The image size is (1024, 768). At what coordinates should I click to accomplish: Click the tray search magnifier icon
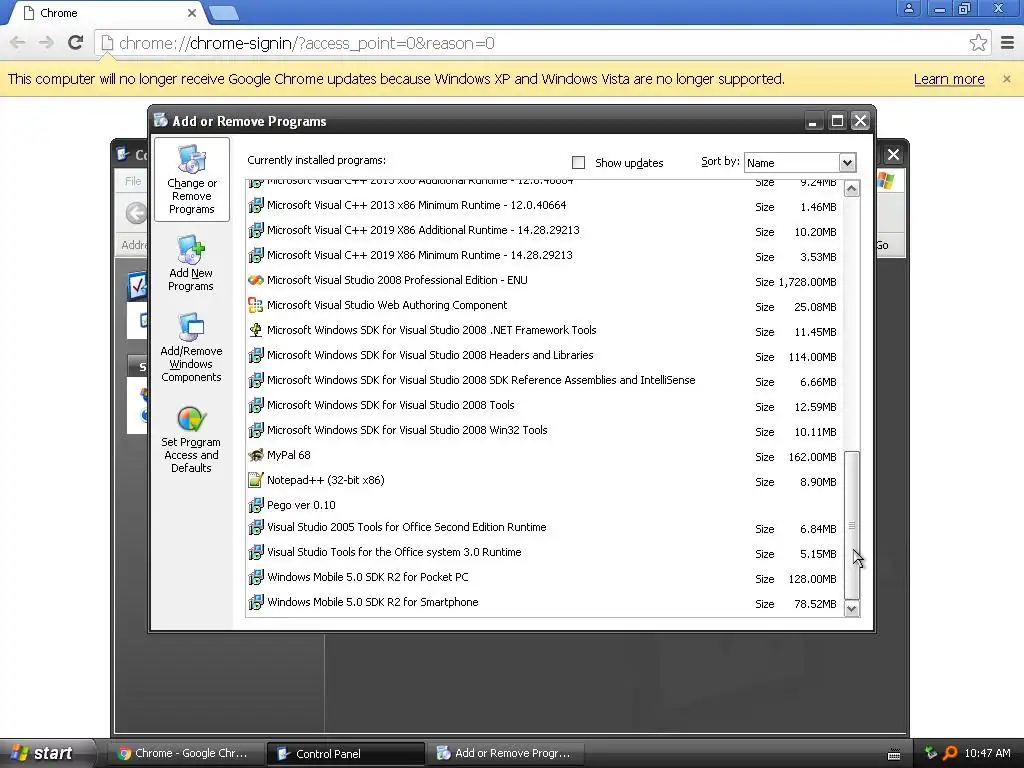click(950, 753)
